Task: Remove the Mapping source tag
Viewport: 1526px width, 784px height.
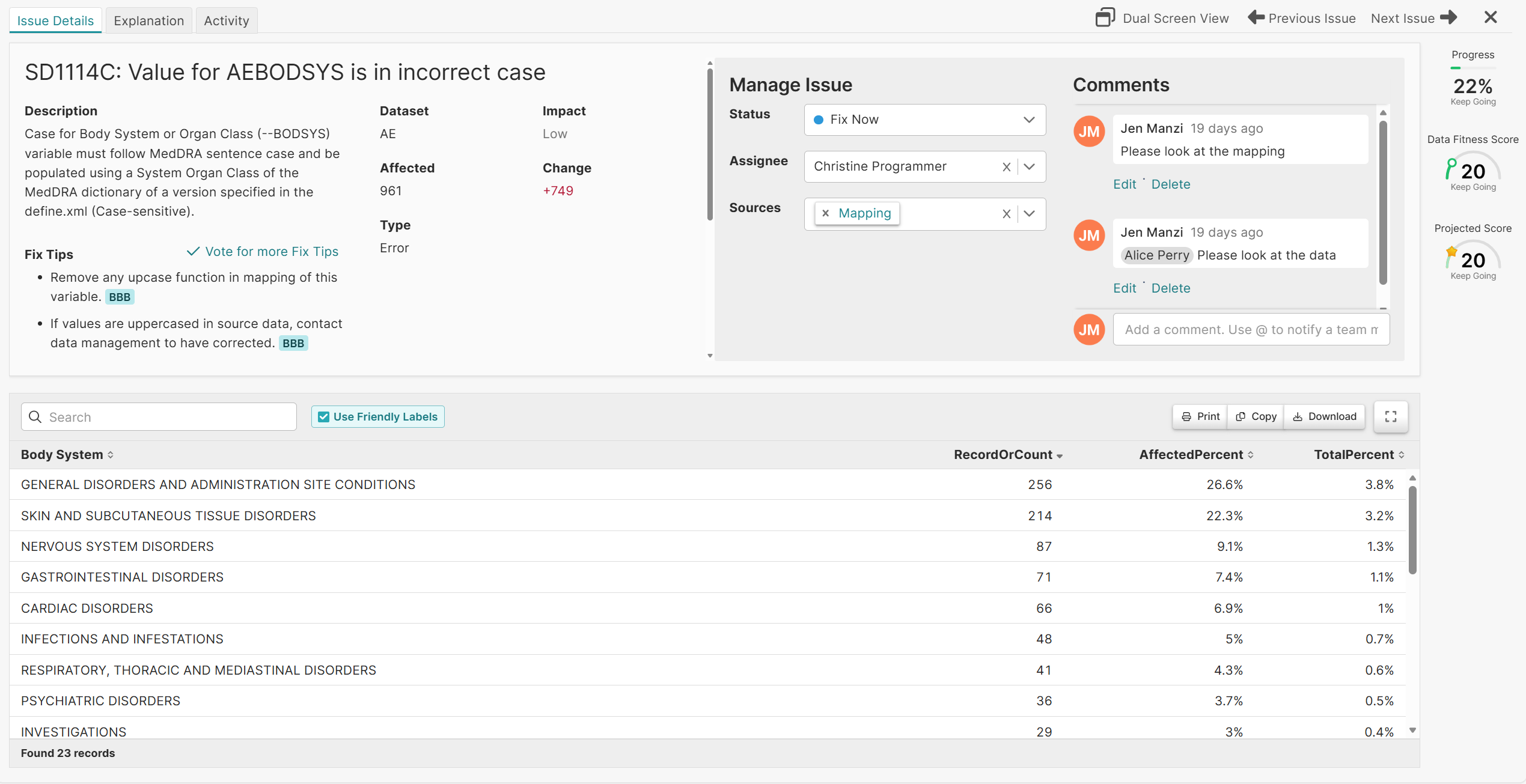Action: (x=826, y=213)
